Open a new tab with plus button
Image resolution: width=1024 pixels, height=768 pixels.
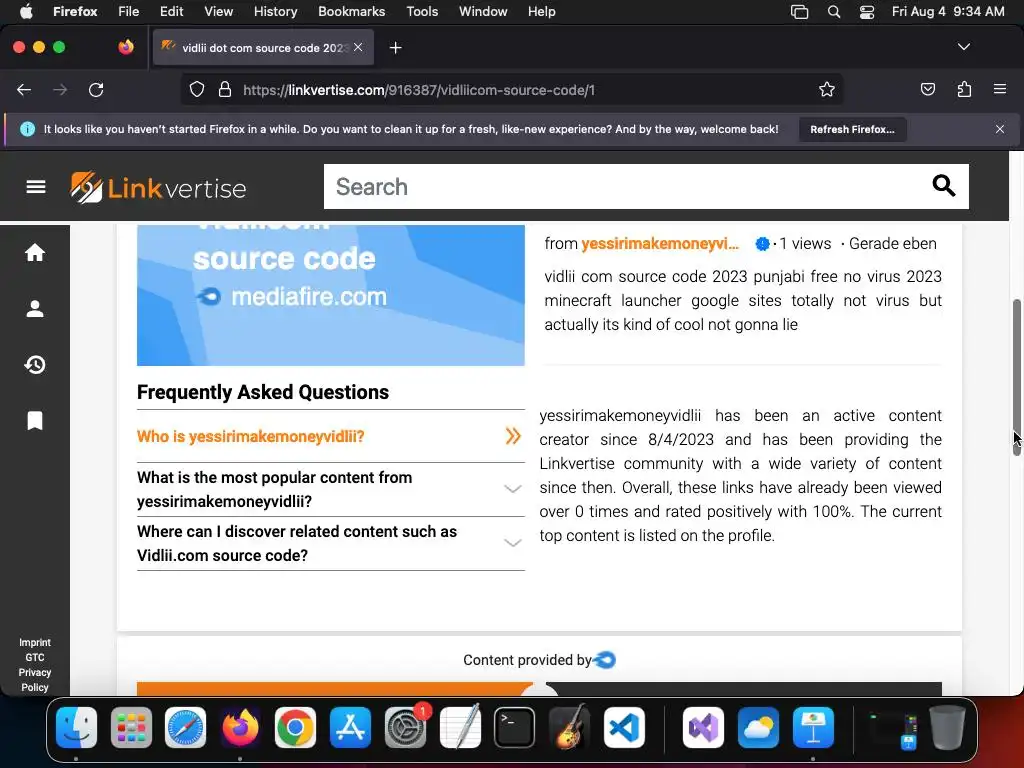395,48
